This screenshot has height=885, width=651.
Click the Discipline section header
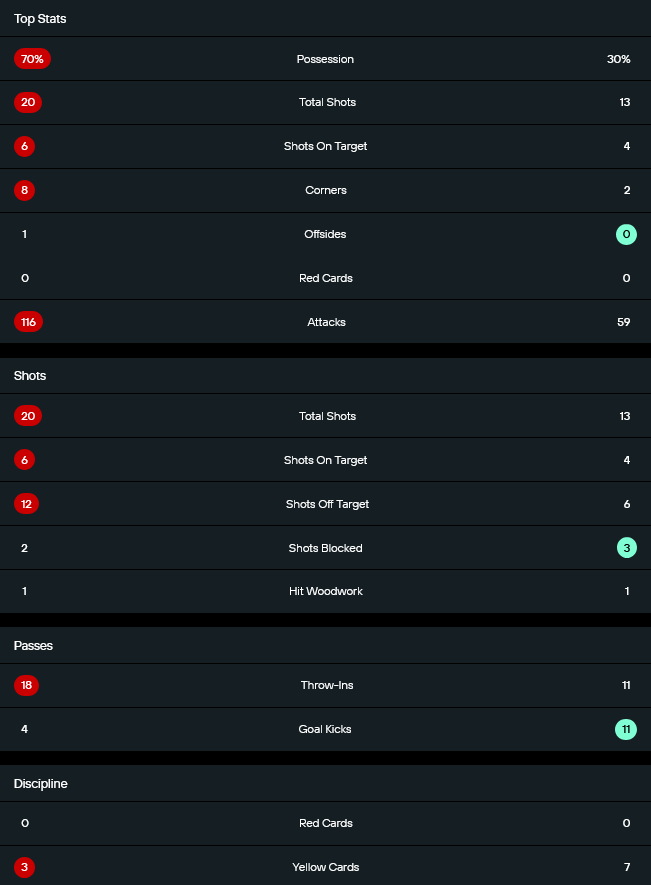[x=41, y=784]
